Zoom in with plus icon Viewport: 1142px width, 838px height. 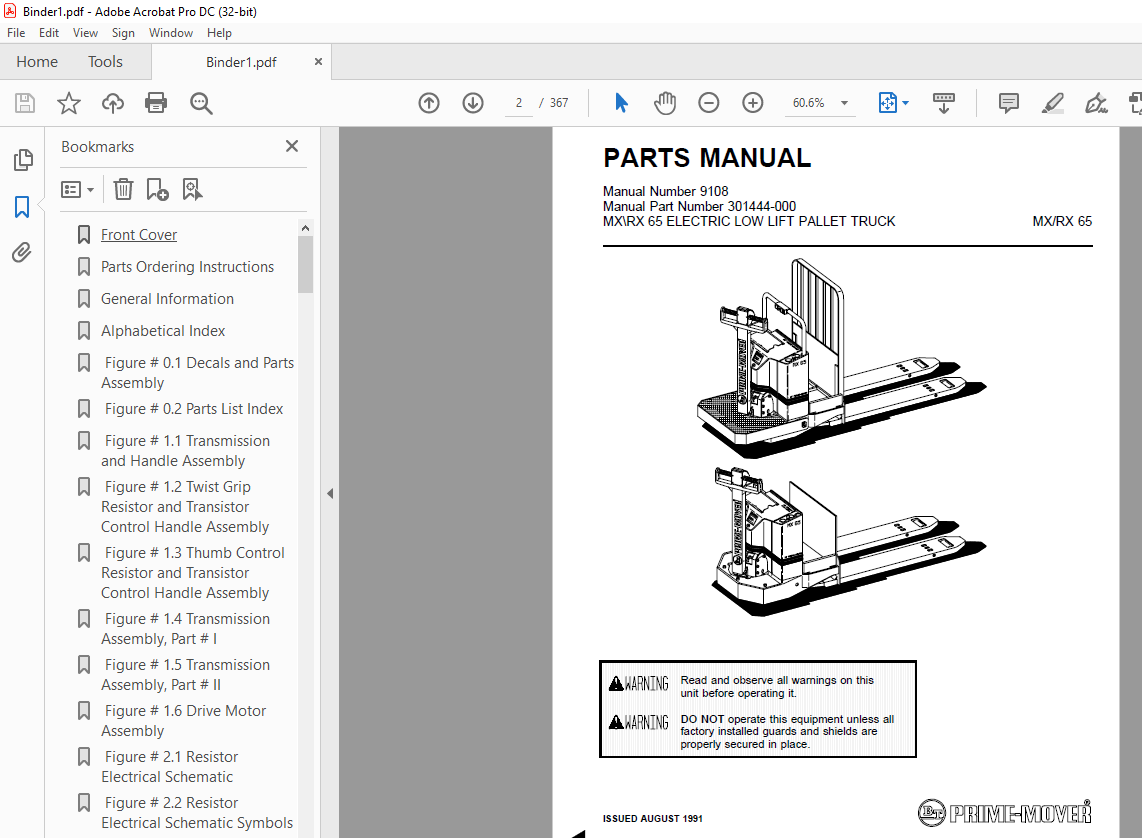752,103
